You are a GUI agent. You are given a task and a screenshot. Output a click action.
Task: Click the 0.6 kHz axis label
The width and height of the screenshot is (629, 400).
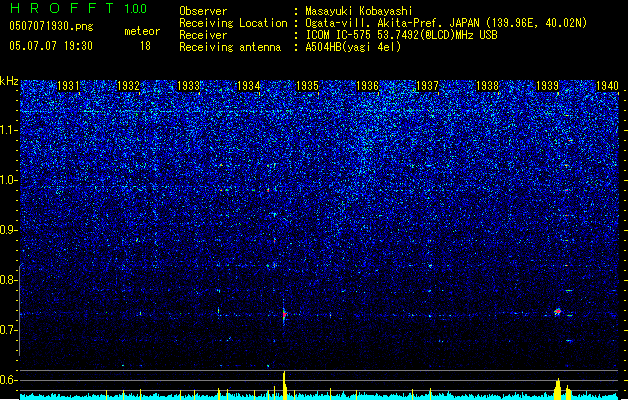8,380
